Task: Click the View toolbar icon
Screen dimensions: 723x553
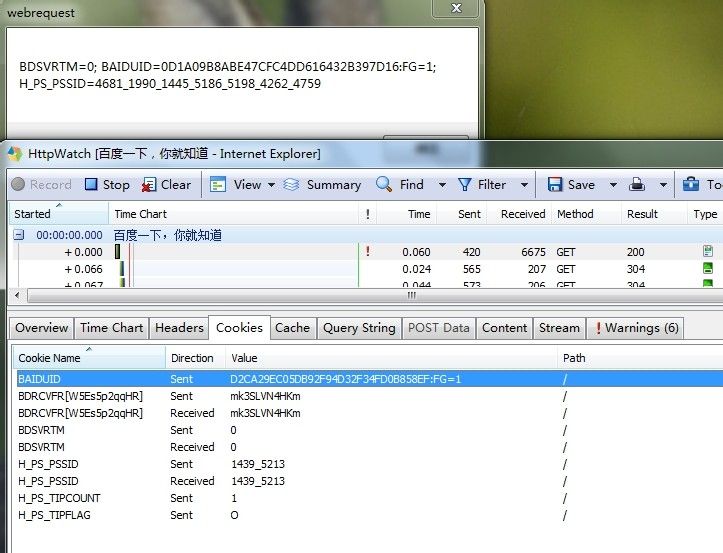Action: click(x=218, y=184)
